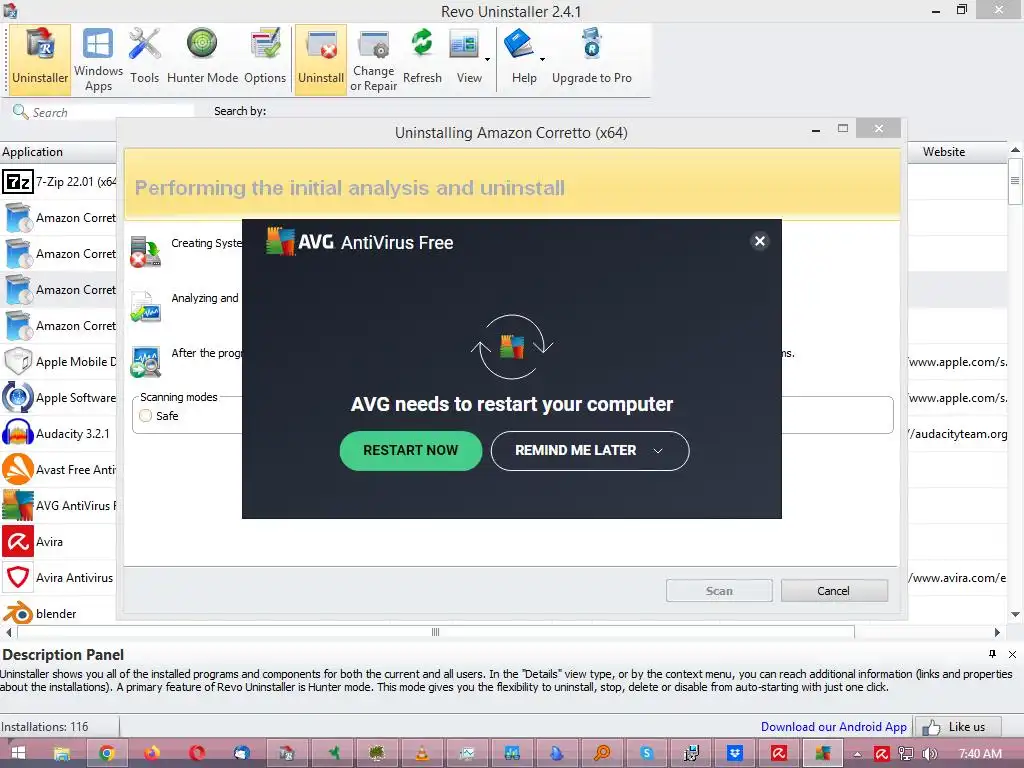Show hidden system tray icons

tap(857, 754)
